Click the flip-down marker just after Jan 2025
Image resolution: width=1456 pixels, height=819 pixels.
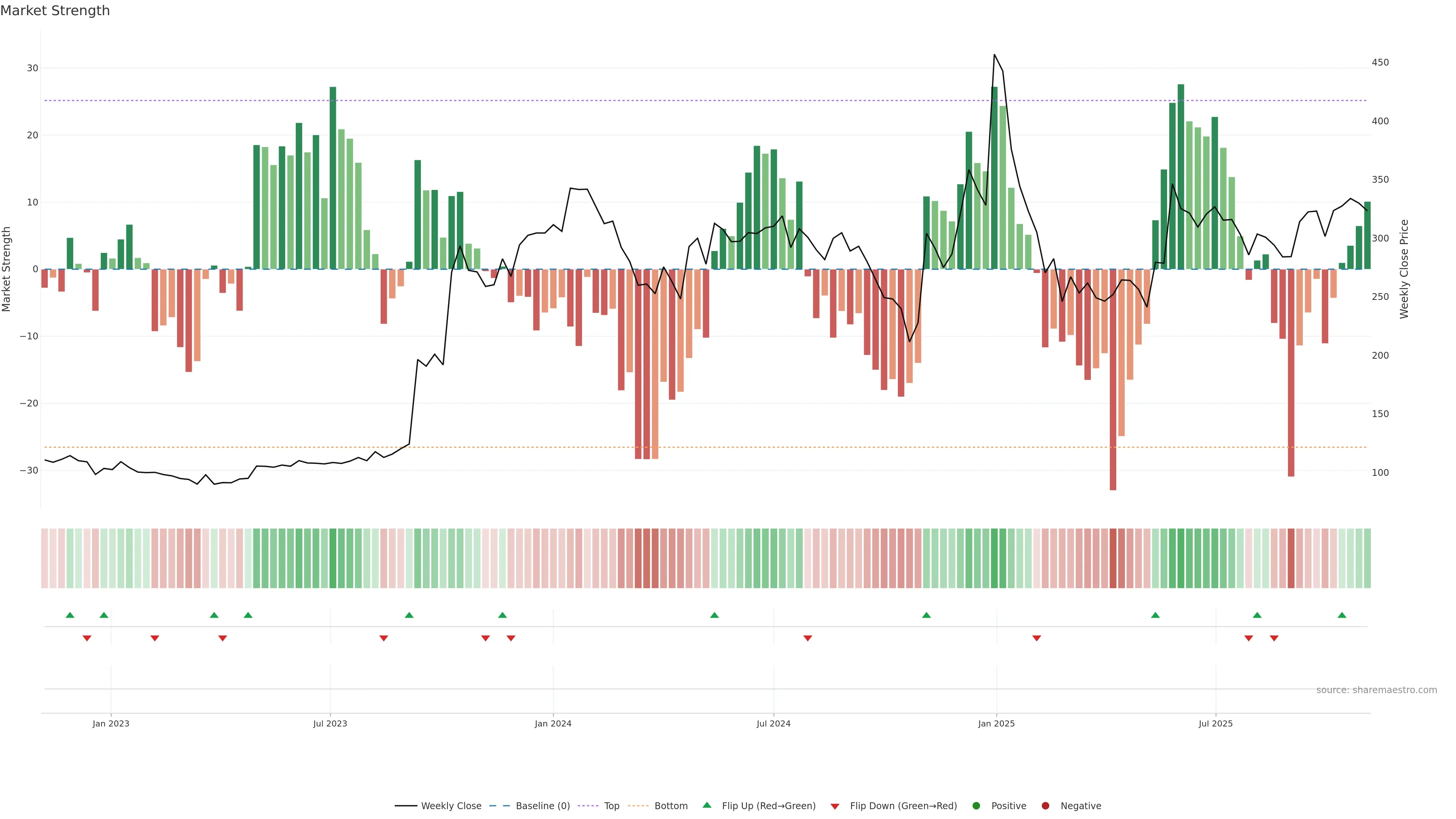pyautogui.click(x=1037, y=638)
